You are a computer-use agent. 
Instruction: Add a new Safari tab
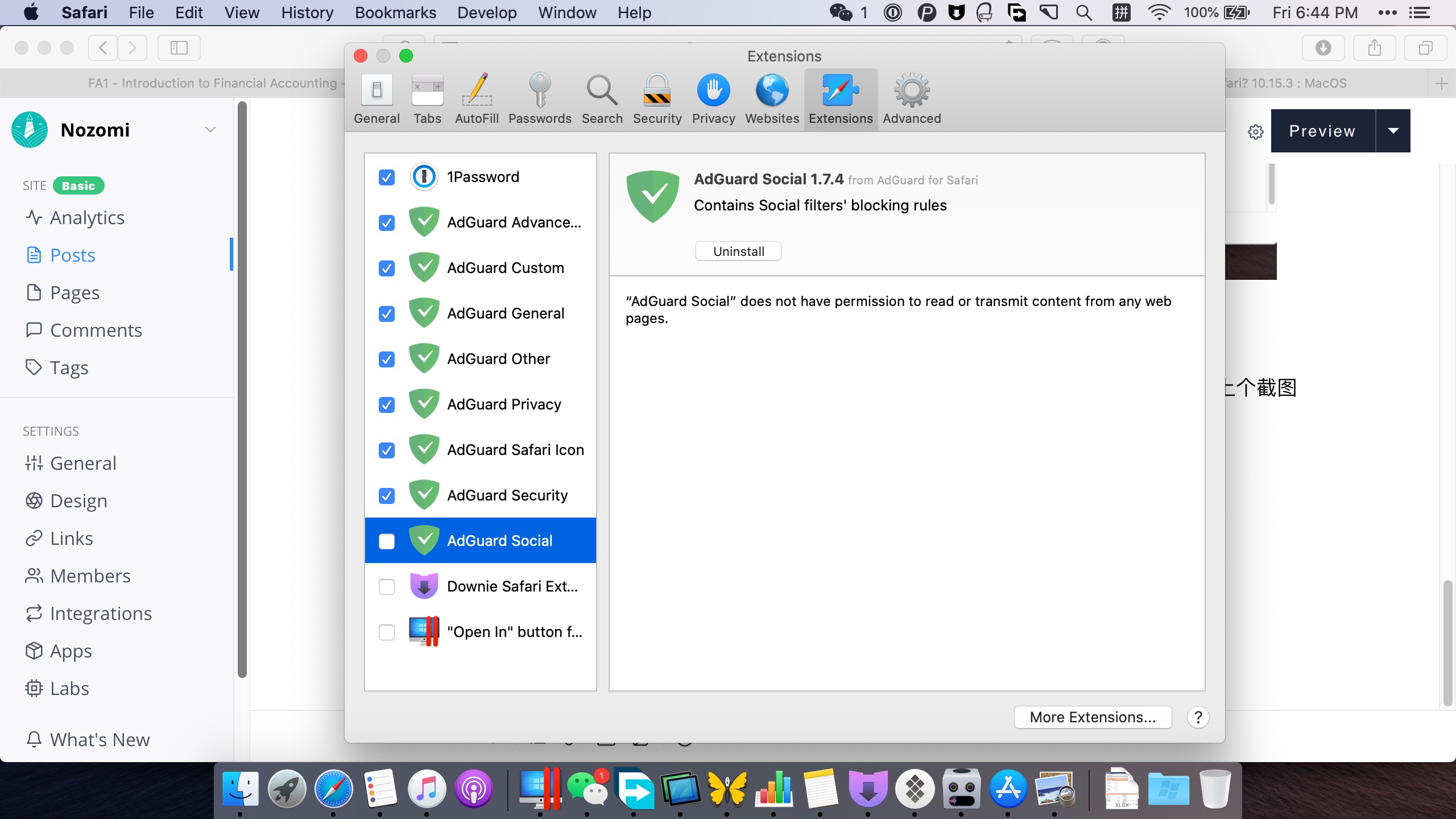click(x=1441, y=84)
